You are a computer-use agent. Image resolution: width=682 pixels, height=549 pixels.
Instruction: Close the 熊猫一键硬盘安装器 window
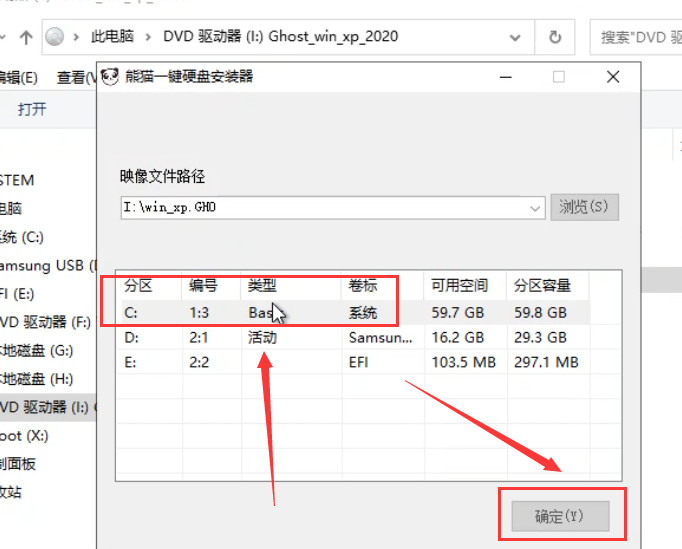pos(613,77)
